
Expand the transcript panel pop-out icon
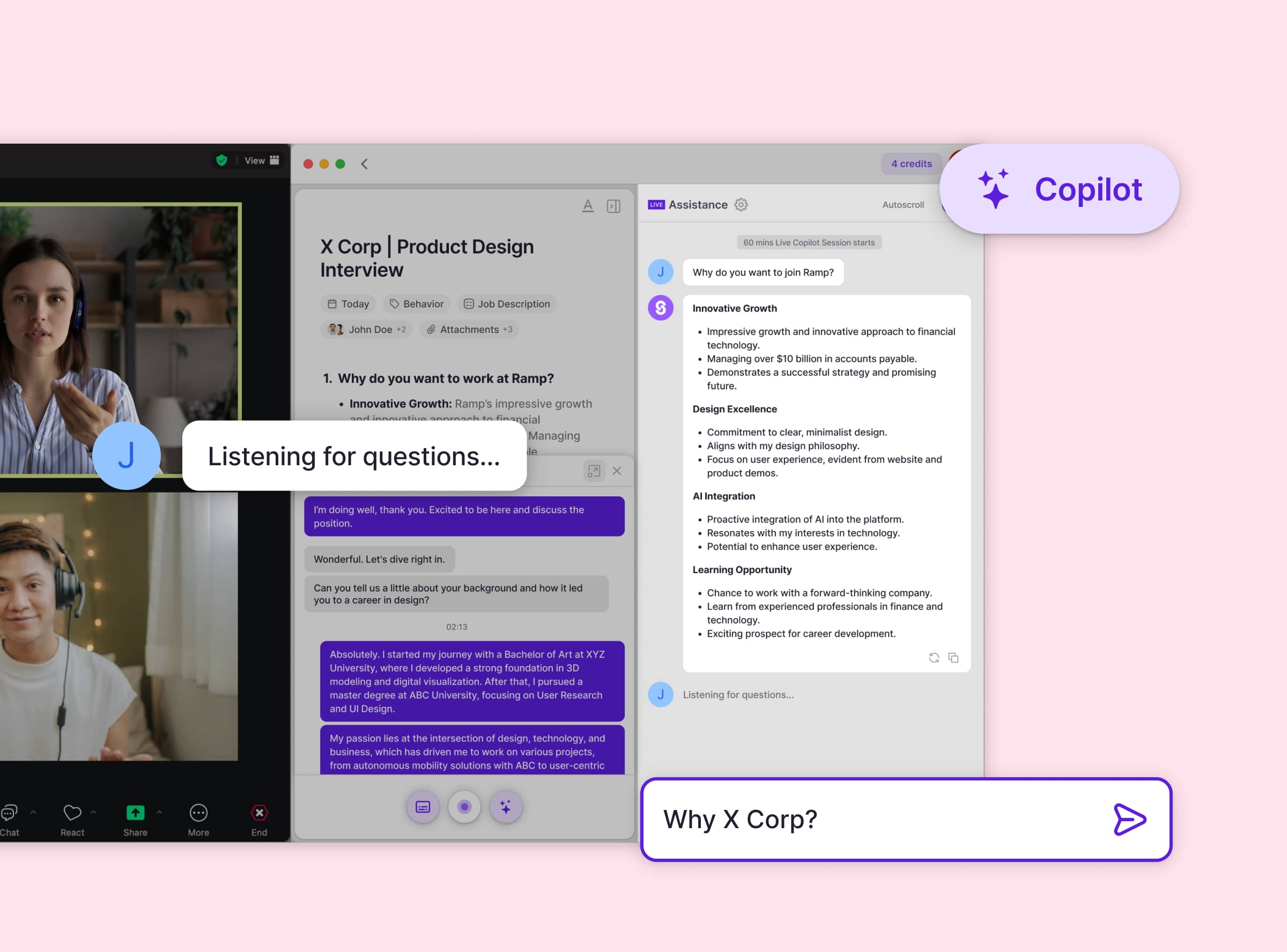[x=594, y=471]
